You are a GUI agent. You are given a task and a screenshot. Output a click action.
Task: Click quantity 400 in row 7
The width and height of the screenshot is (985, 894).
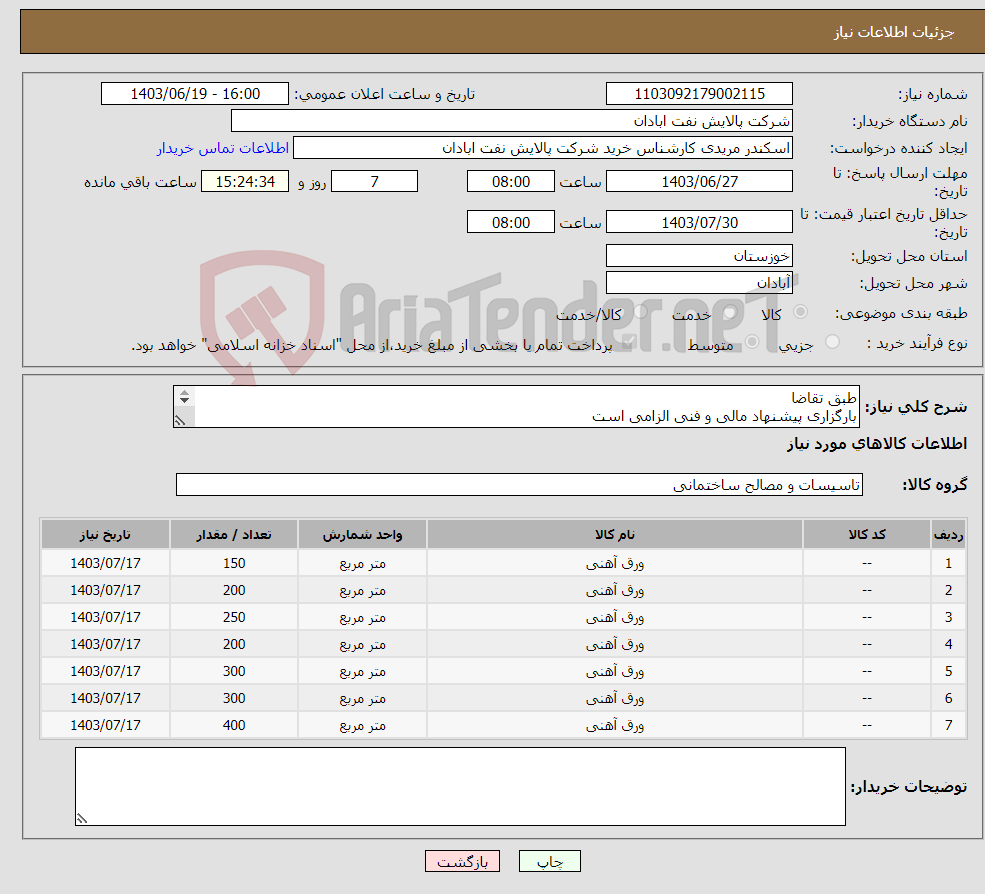tap(234, 726)
